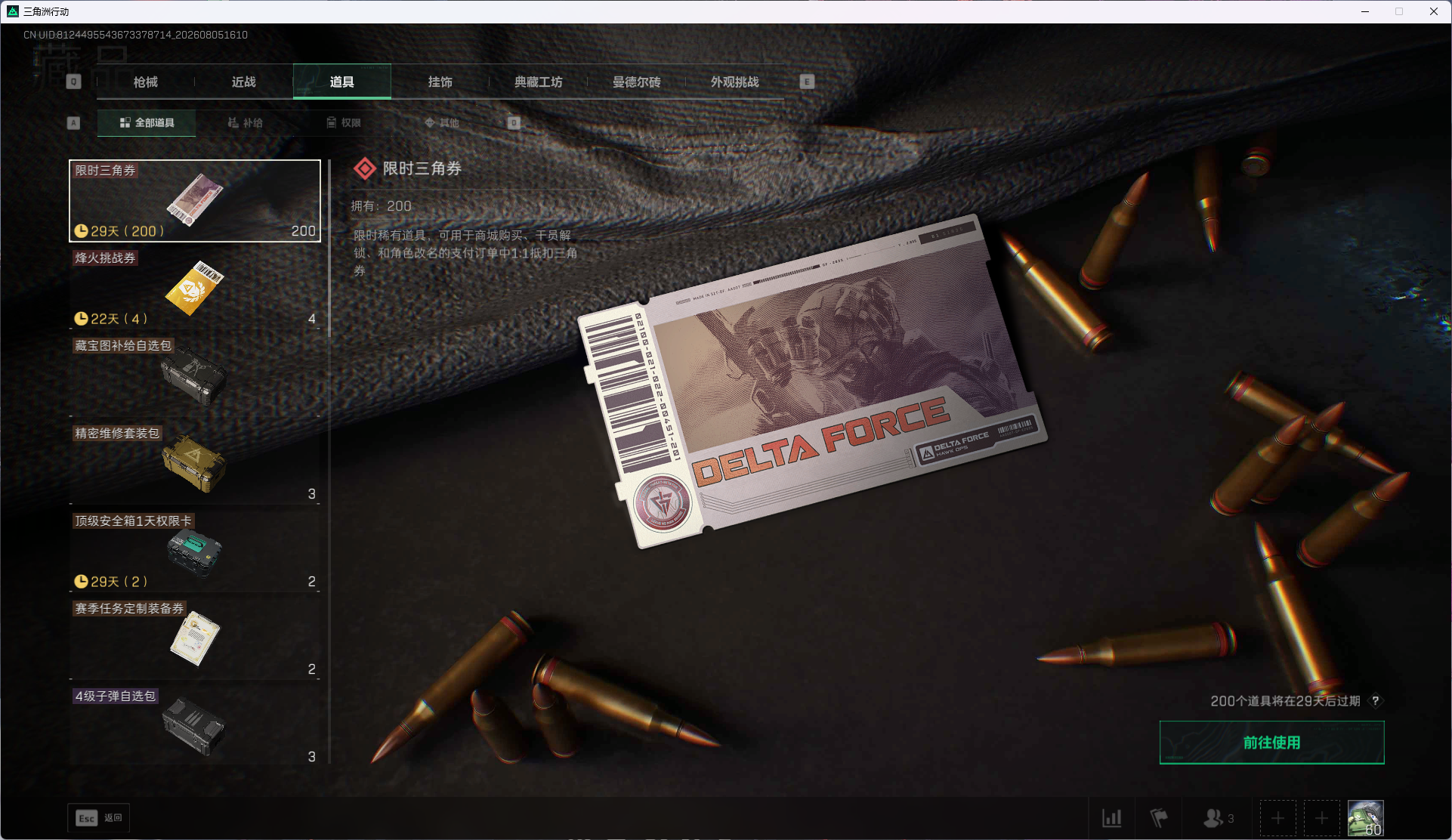Screen dimensions: 1452x840
Task: Select the 全部道具 filter
Action: 147,122
